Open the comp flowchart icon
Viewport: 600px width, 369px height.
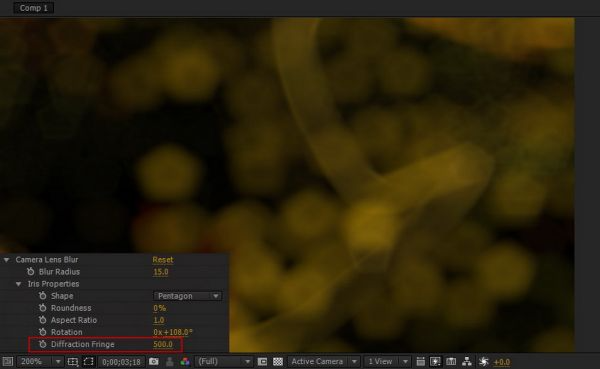pyautogui.click(x=467, y=362)
